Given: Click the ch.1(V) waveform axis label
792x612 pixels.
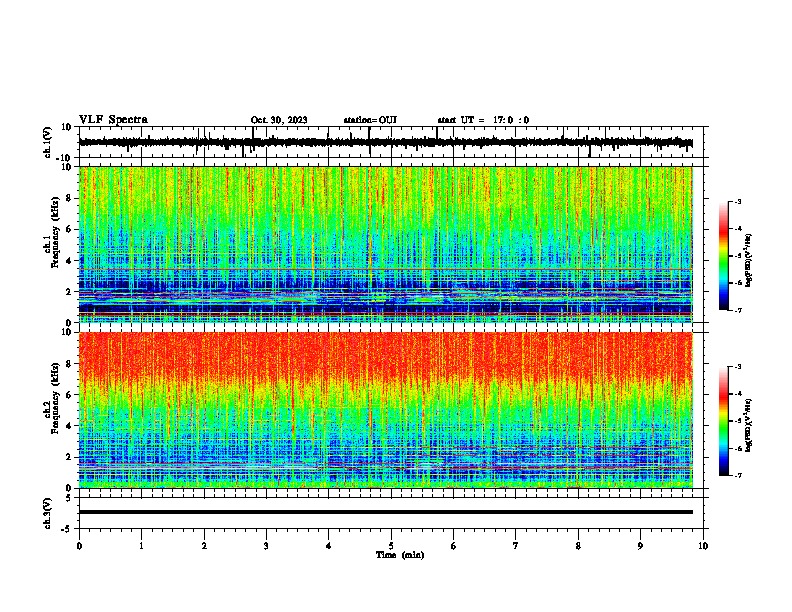Looking at the screenshot, I should tap(47, 142).
